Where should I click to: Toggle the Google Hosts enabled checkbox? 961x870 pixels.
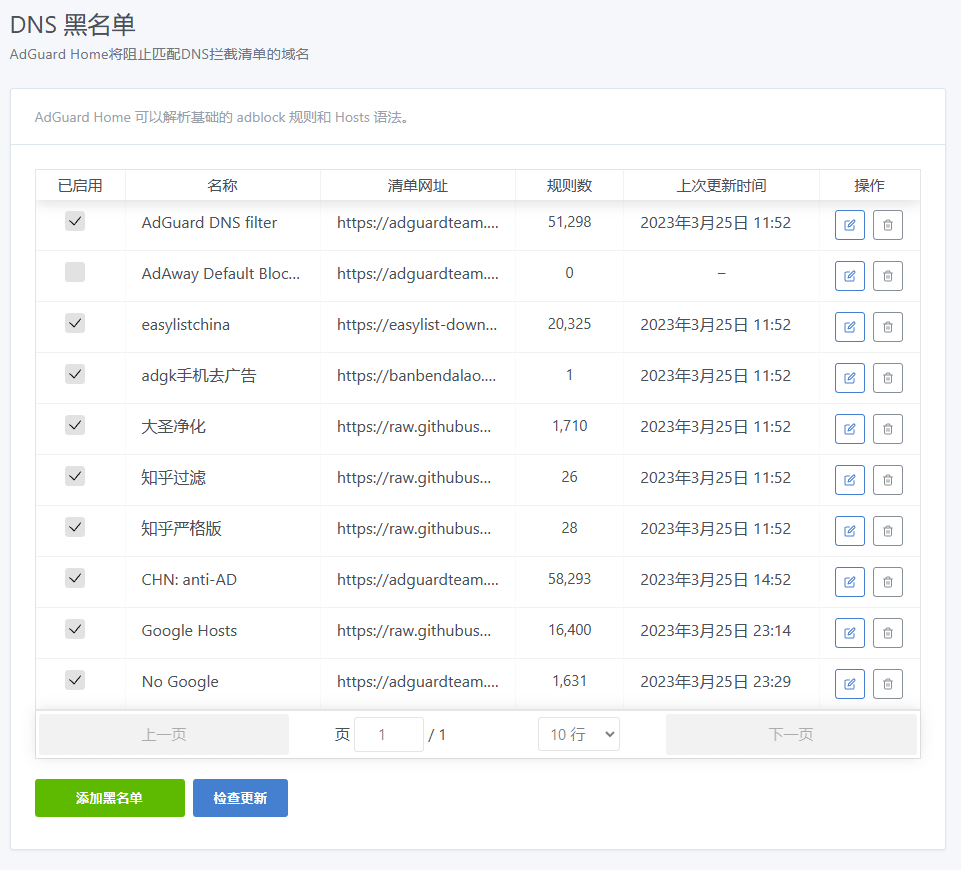75,629
